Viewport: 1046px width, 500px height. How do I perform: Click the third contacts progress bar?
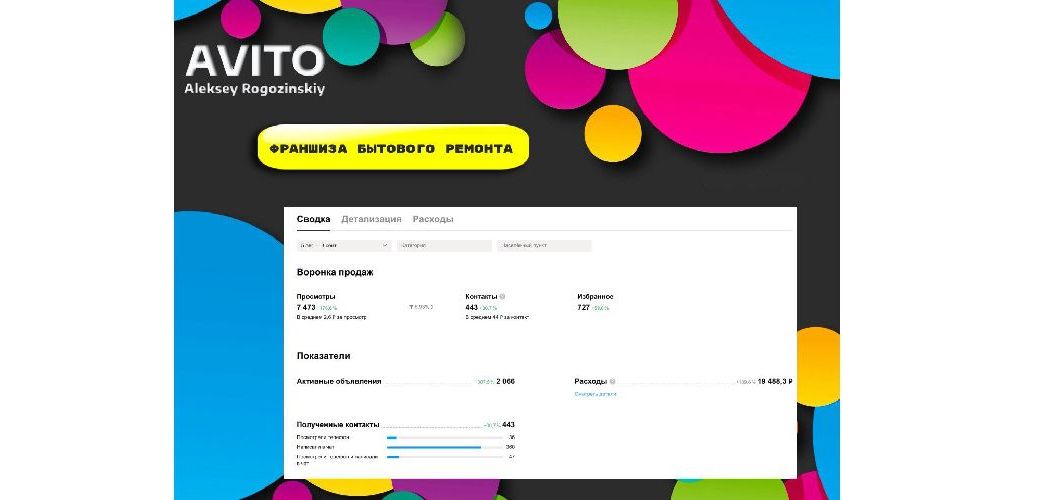pyautogui.click(x=444, y=457)
